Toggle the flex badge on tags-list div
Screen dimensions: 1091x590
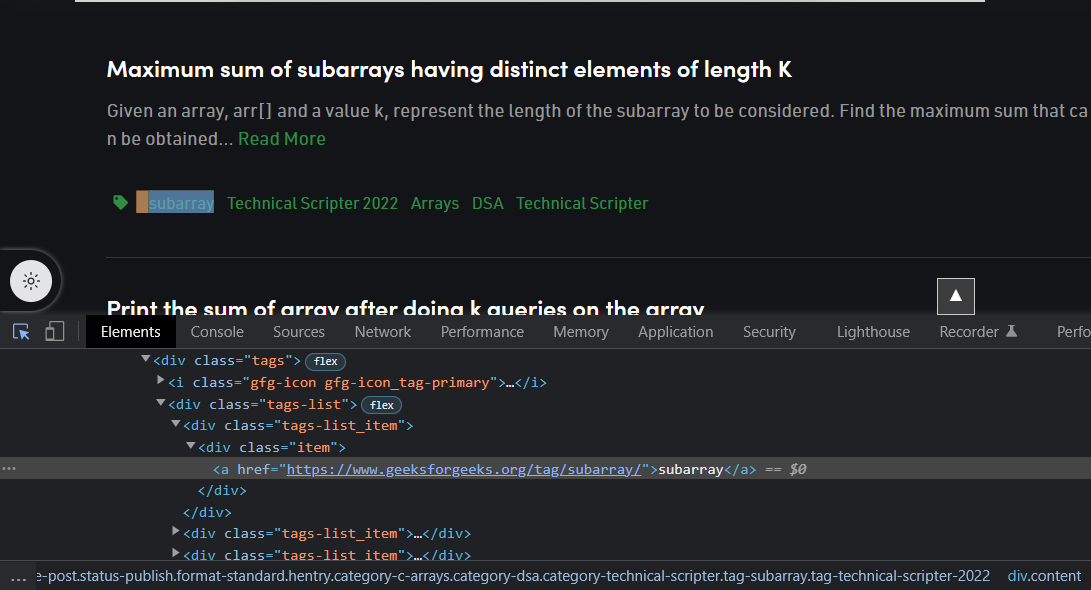pos(382,405)
